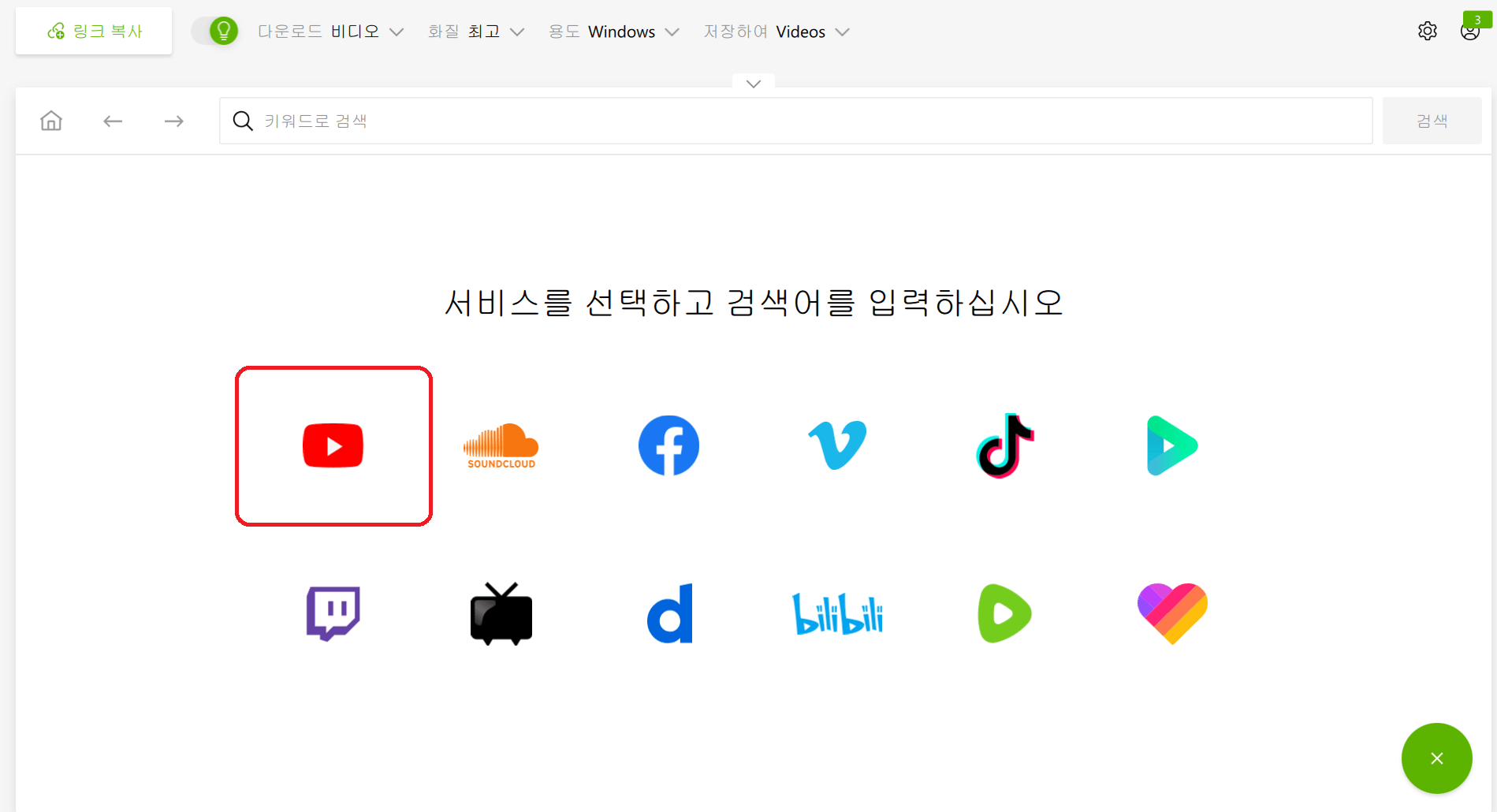Click the notification badge showing 3
Screen dimensions: 1497x812
(x=1477, y=20)
